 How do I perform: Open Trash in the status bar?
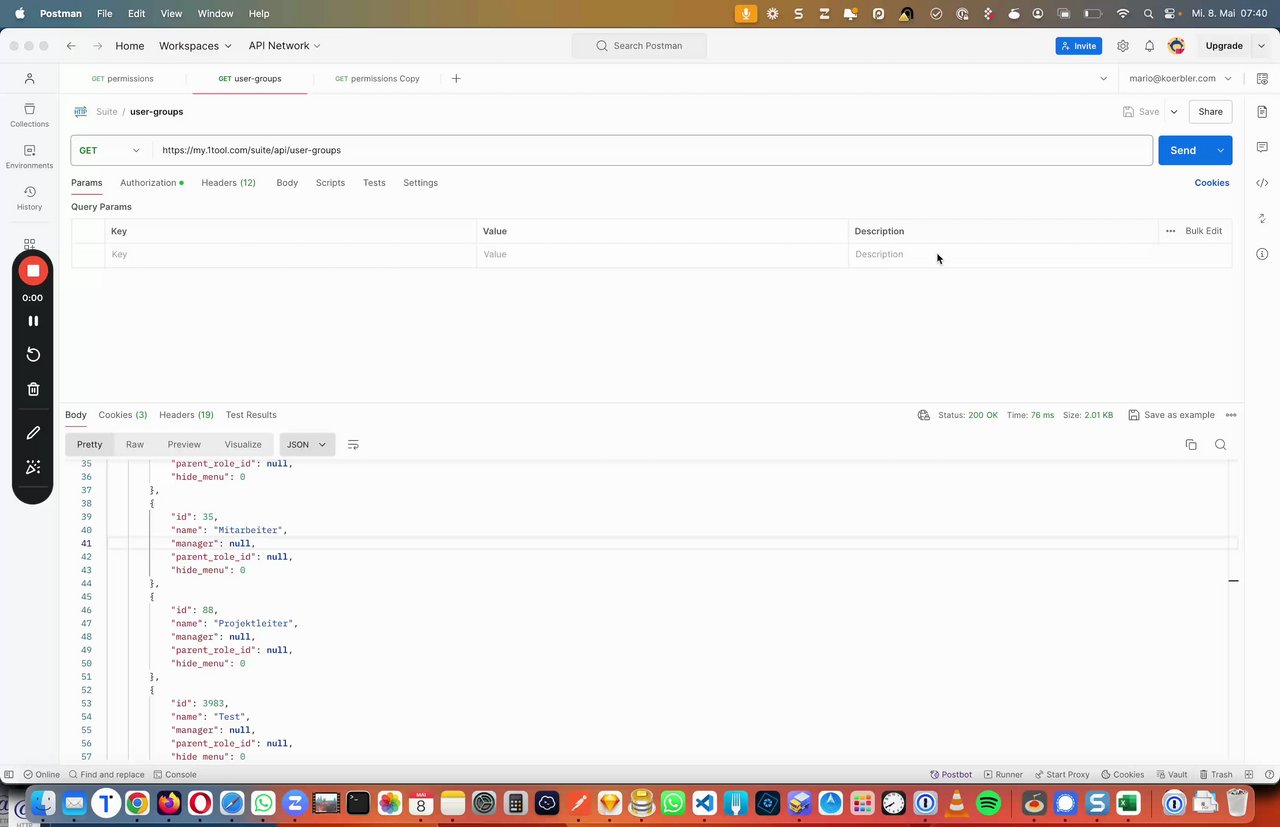(x=1215, y=775)
